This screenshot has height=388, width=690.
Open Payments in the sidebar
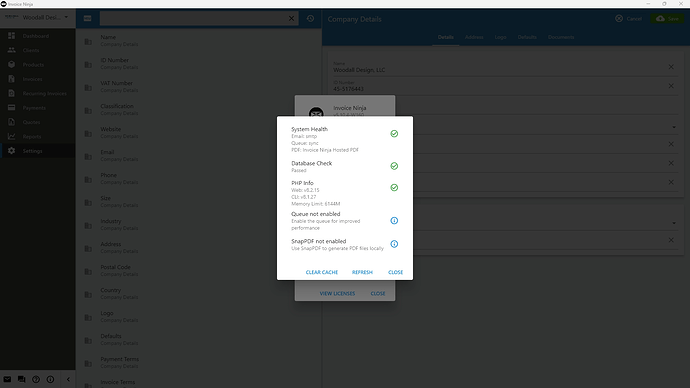pyautogui.click(x=38, y=108)
